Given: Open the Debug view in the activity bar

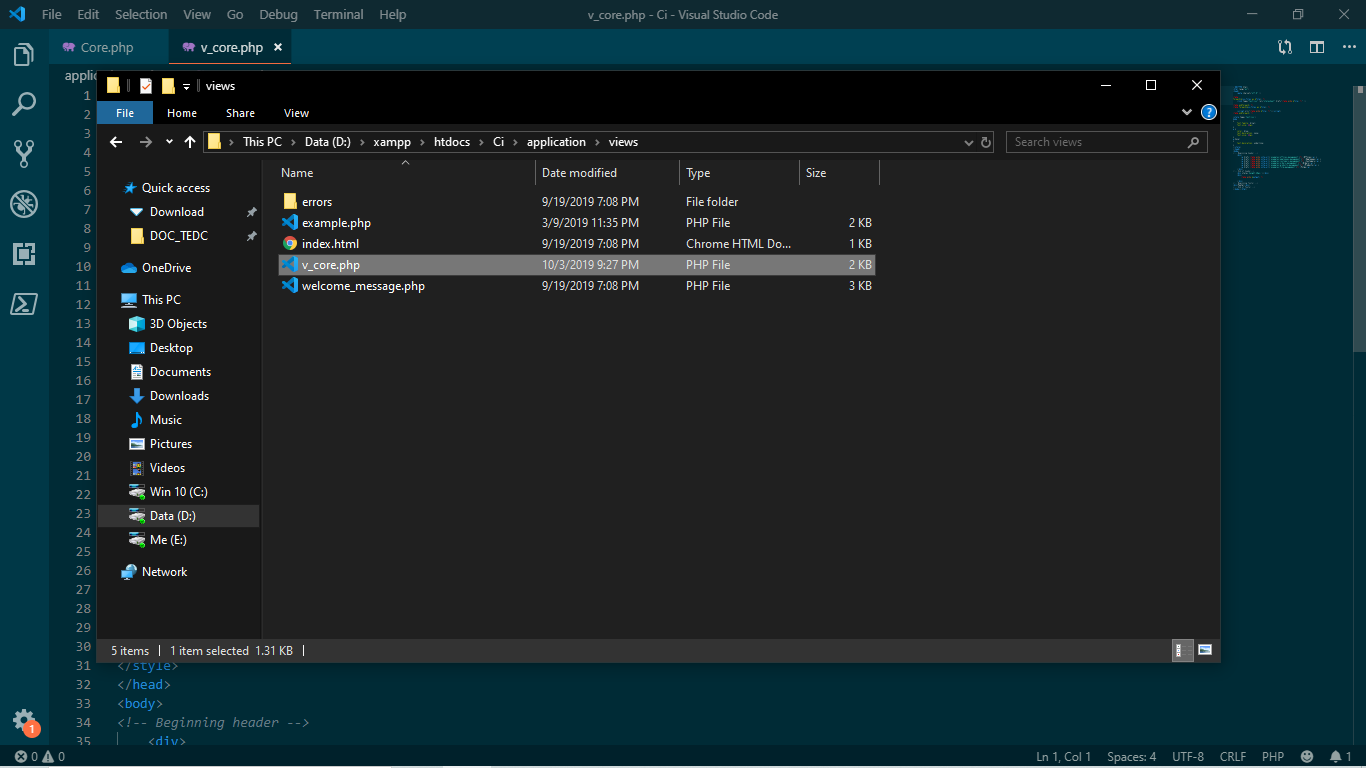Looking at the screenshot, I should 24,204.
